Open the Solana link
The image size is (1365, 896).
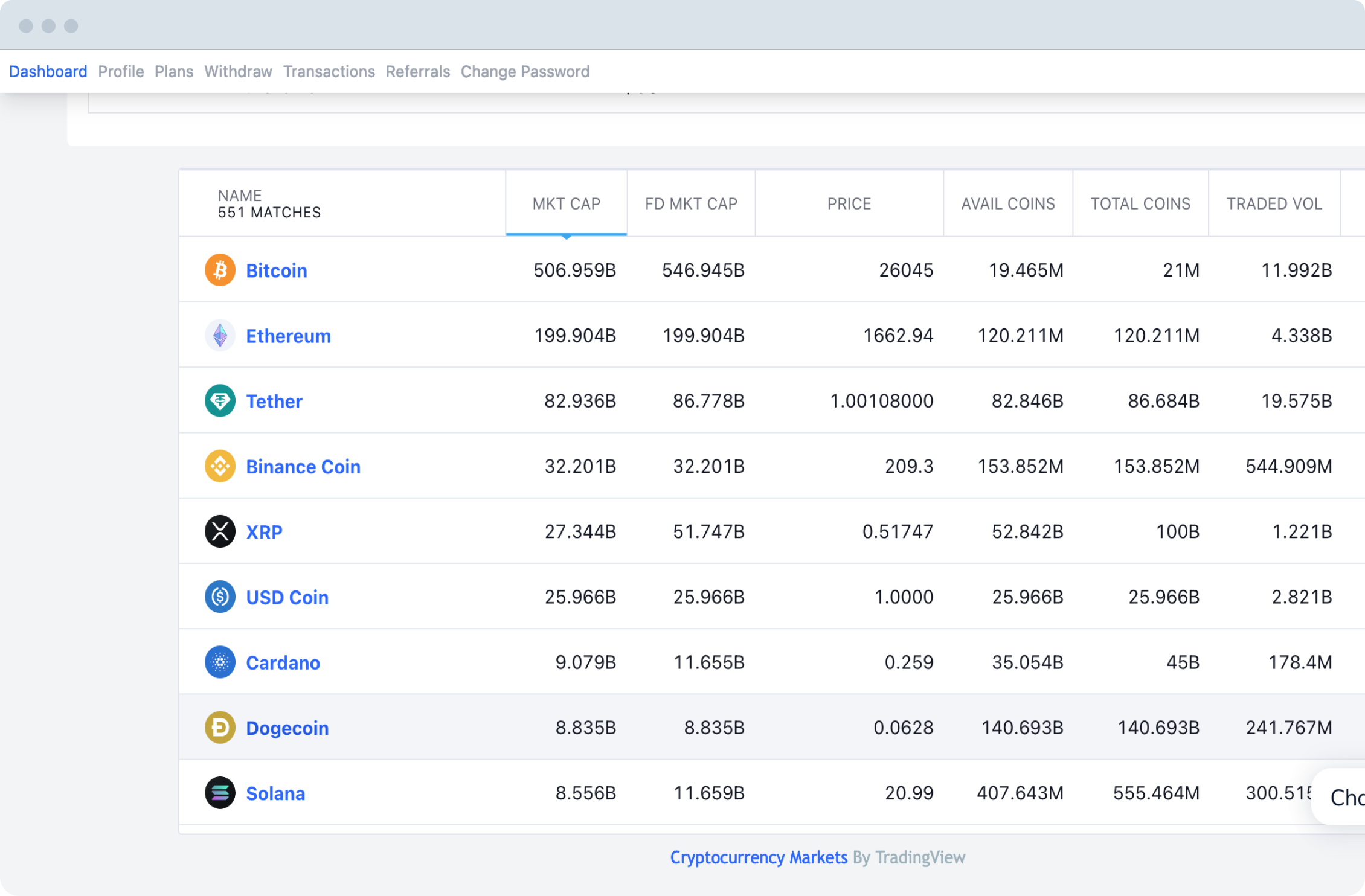tap(275, 793)
